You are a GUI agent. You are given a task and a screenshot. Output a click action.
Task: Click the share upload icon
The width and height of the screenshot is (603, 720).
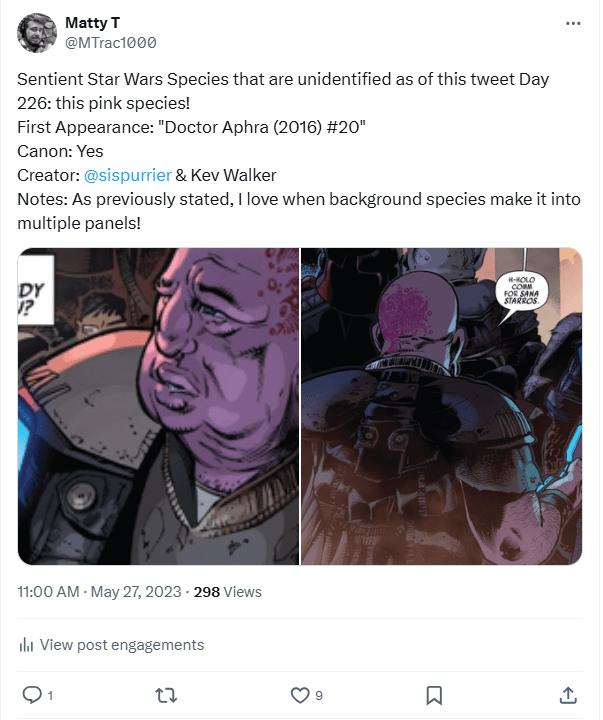567,694
